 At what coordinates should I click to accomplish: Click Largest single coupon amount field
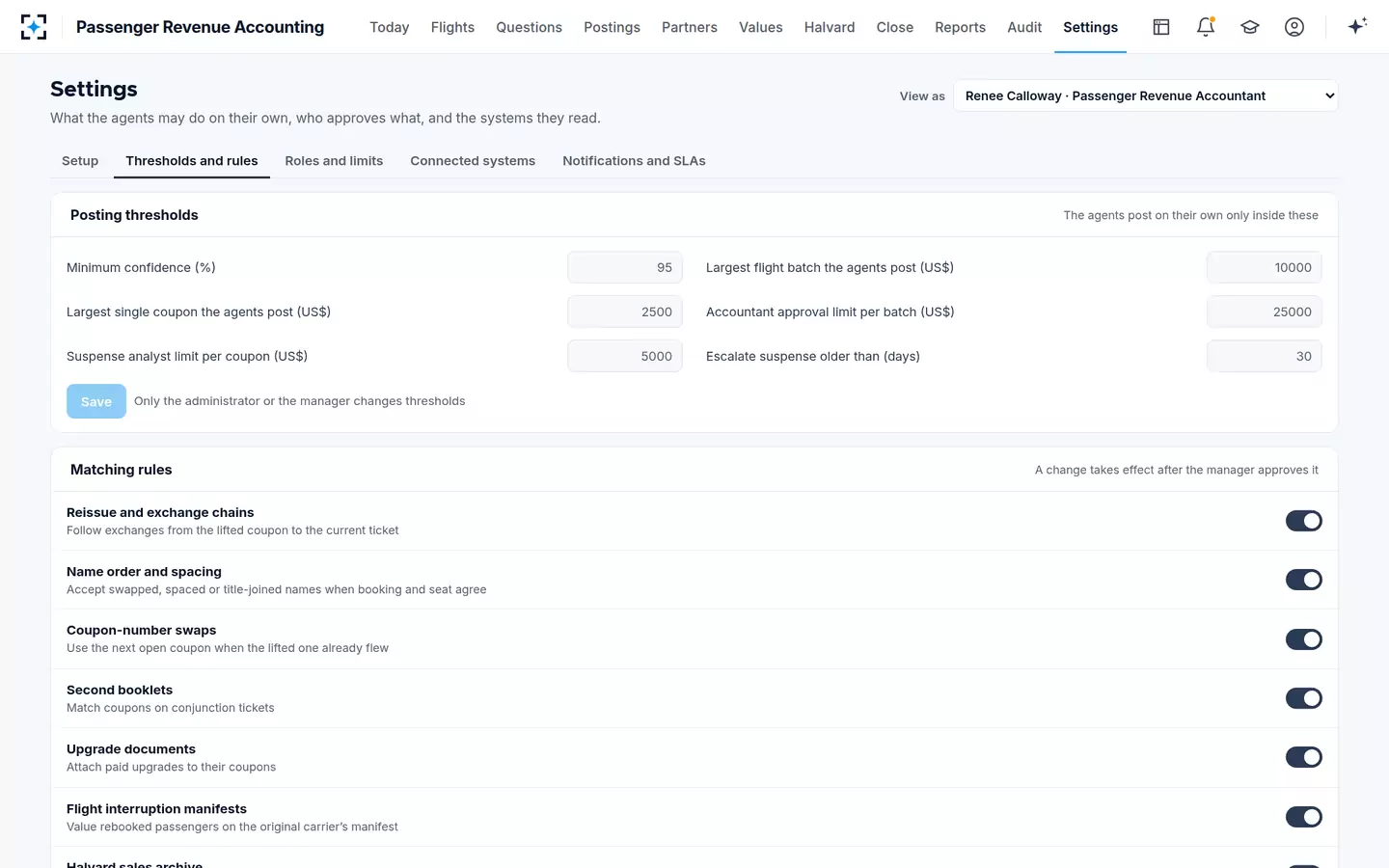pos(625,312)
